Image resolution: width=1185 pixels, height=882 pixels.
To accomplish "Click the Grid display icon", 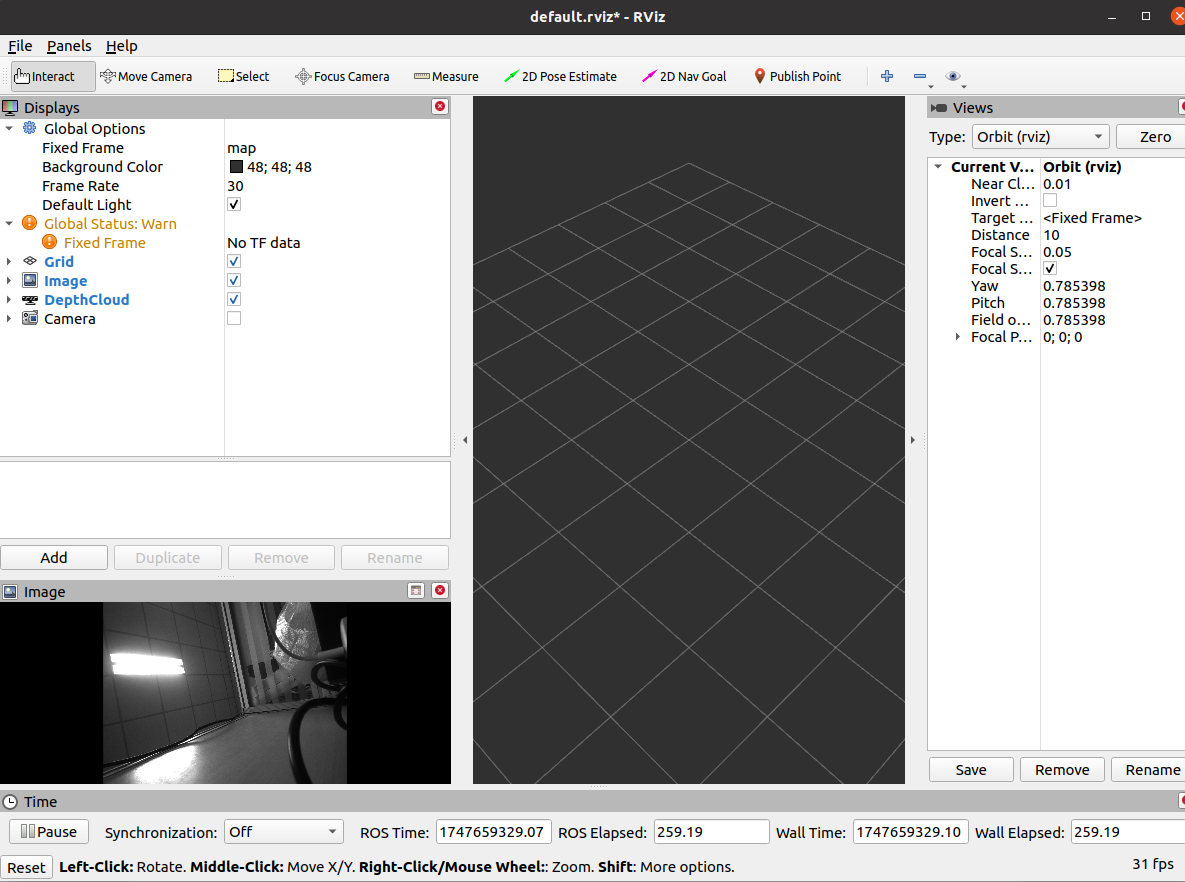I will 29,261.
